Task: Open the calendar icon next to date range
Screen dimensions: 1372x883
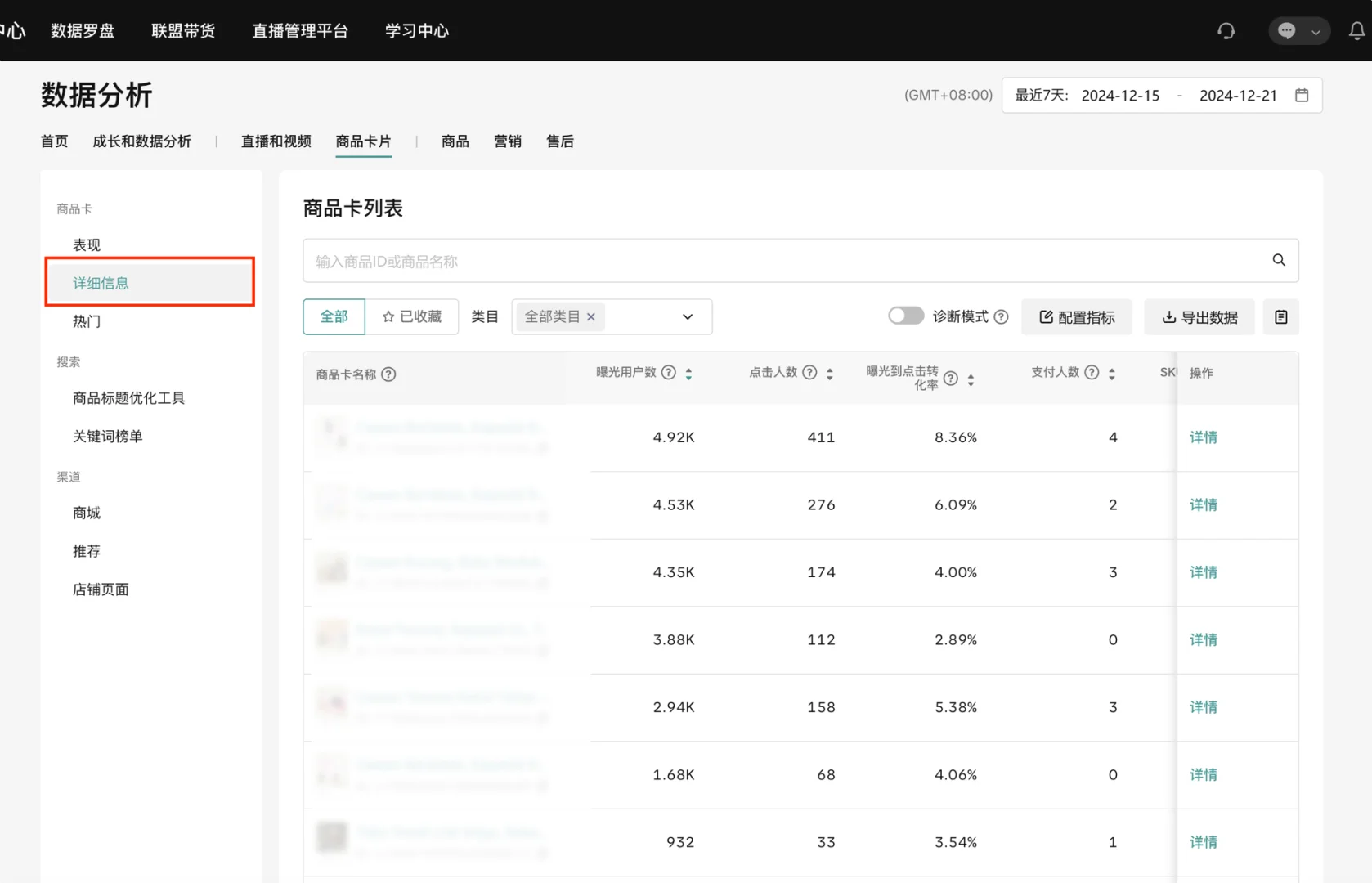Action: click(x=1302, y=95)
